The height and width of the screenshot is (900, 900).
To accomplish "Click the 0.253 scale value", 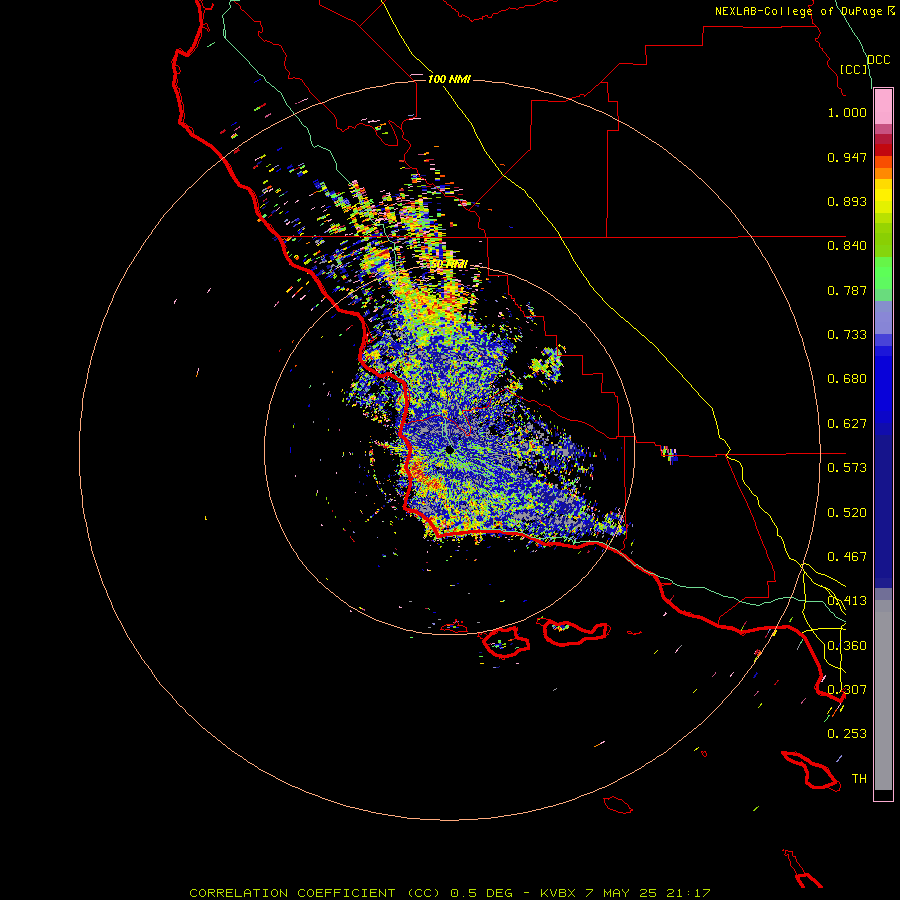I will pyautogui.click(x=847, y=734).
